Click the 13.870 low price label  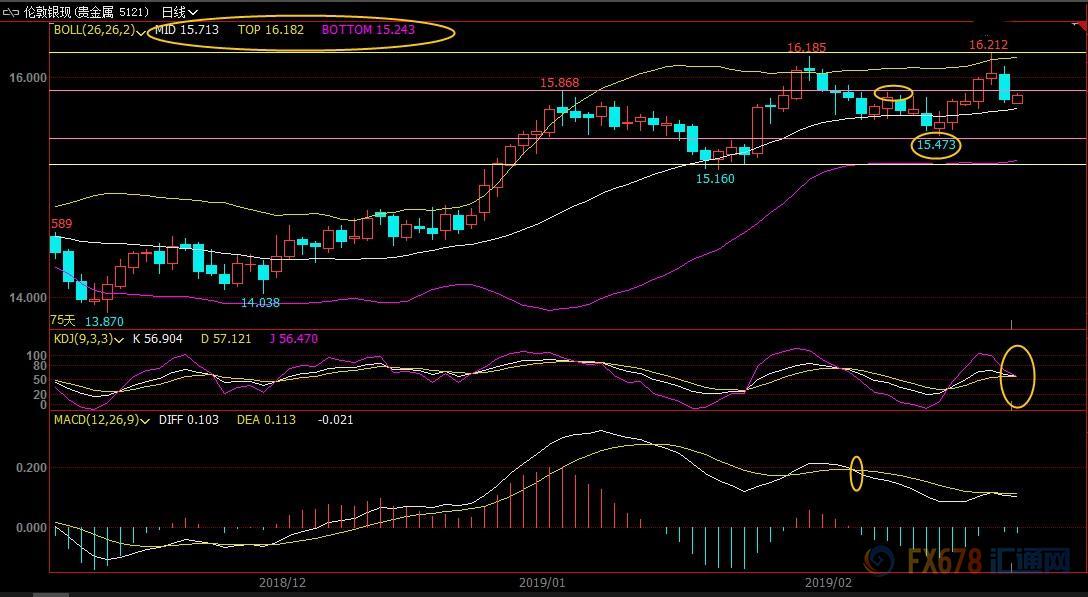point(104,321)
